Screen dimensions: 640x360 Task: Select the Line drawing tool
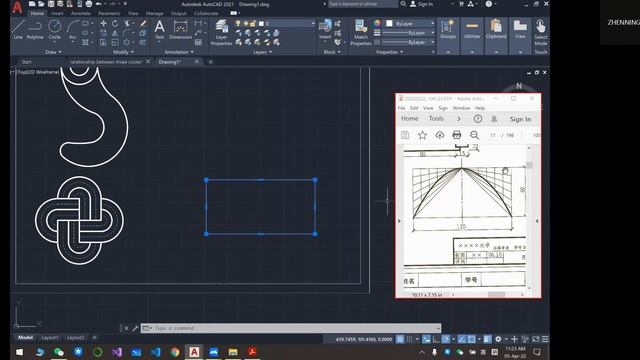18,29
